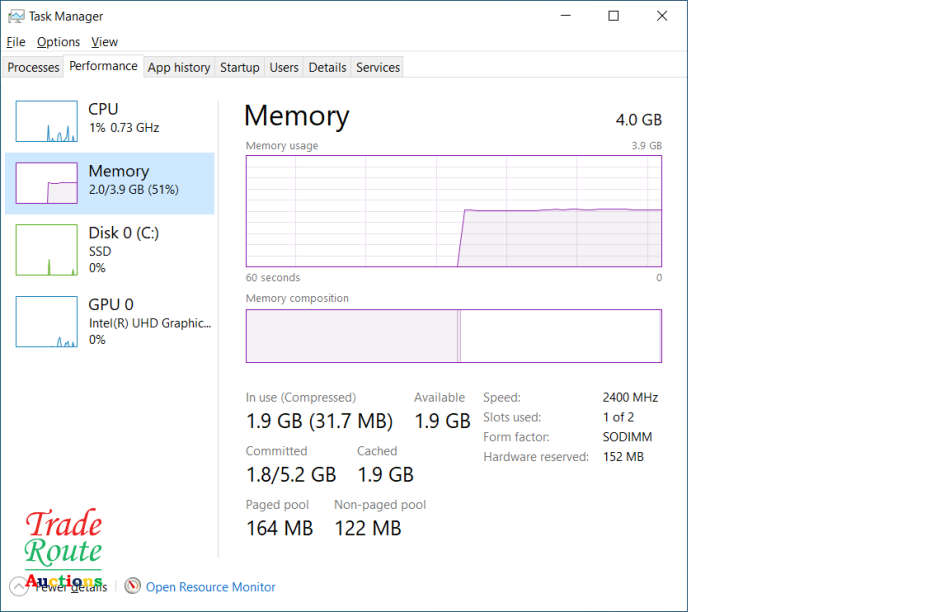Viewport: 950px width, 612px height.
Task: Click the Memory composition bar
Action: 453,336
